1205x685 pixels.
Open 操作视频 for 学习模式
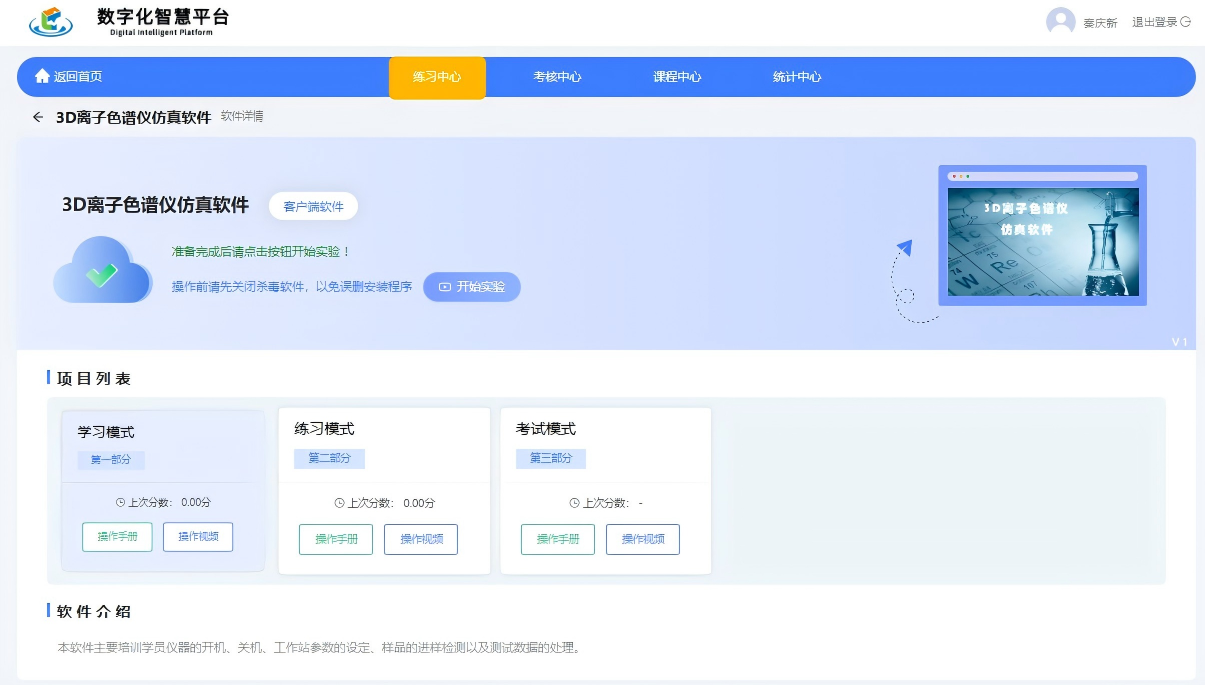[x=198, y=537]
